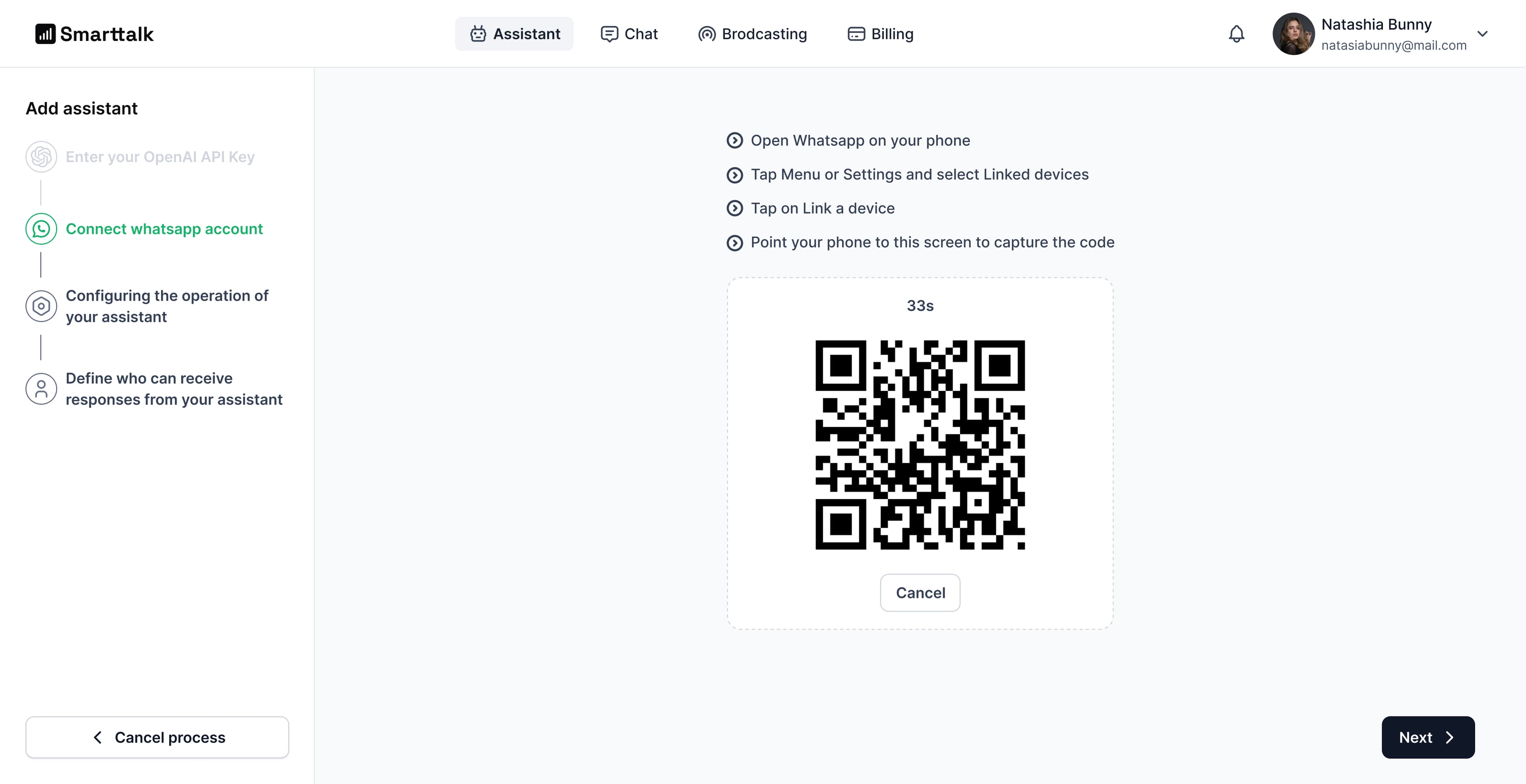
Task: Open the notification bell
Action: click(1236, 34)
